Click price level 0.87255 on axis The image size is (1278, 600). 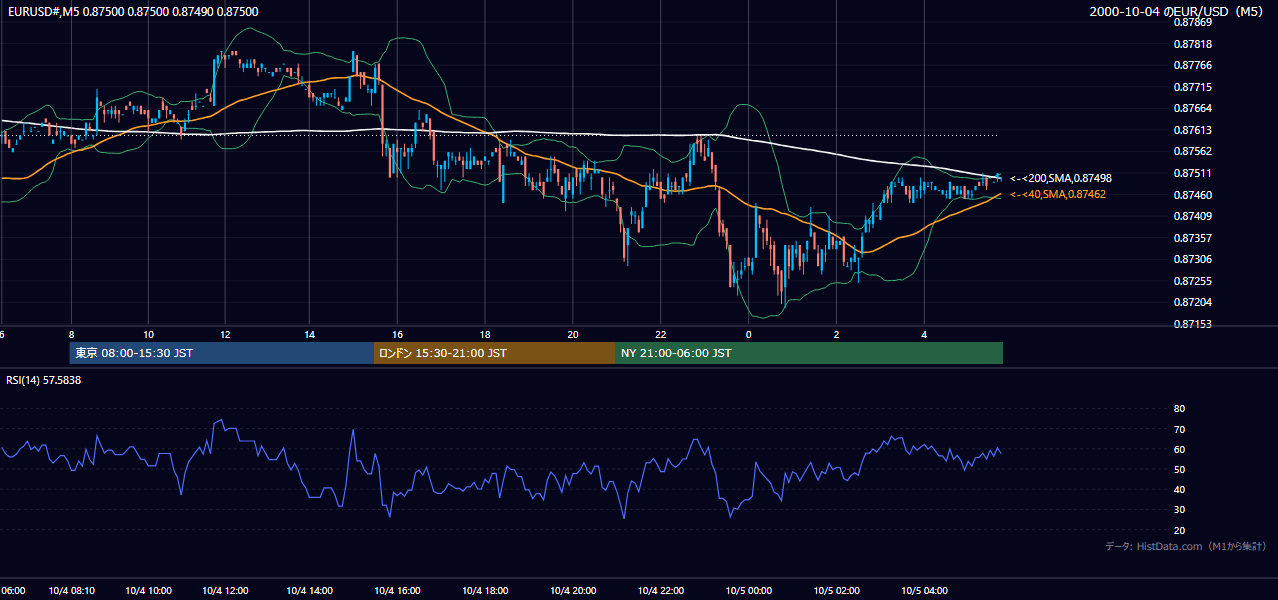[x=1192, y=281]
